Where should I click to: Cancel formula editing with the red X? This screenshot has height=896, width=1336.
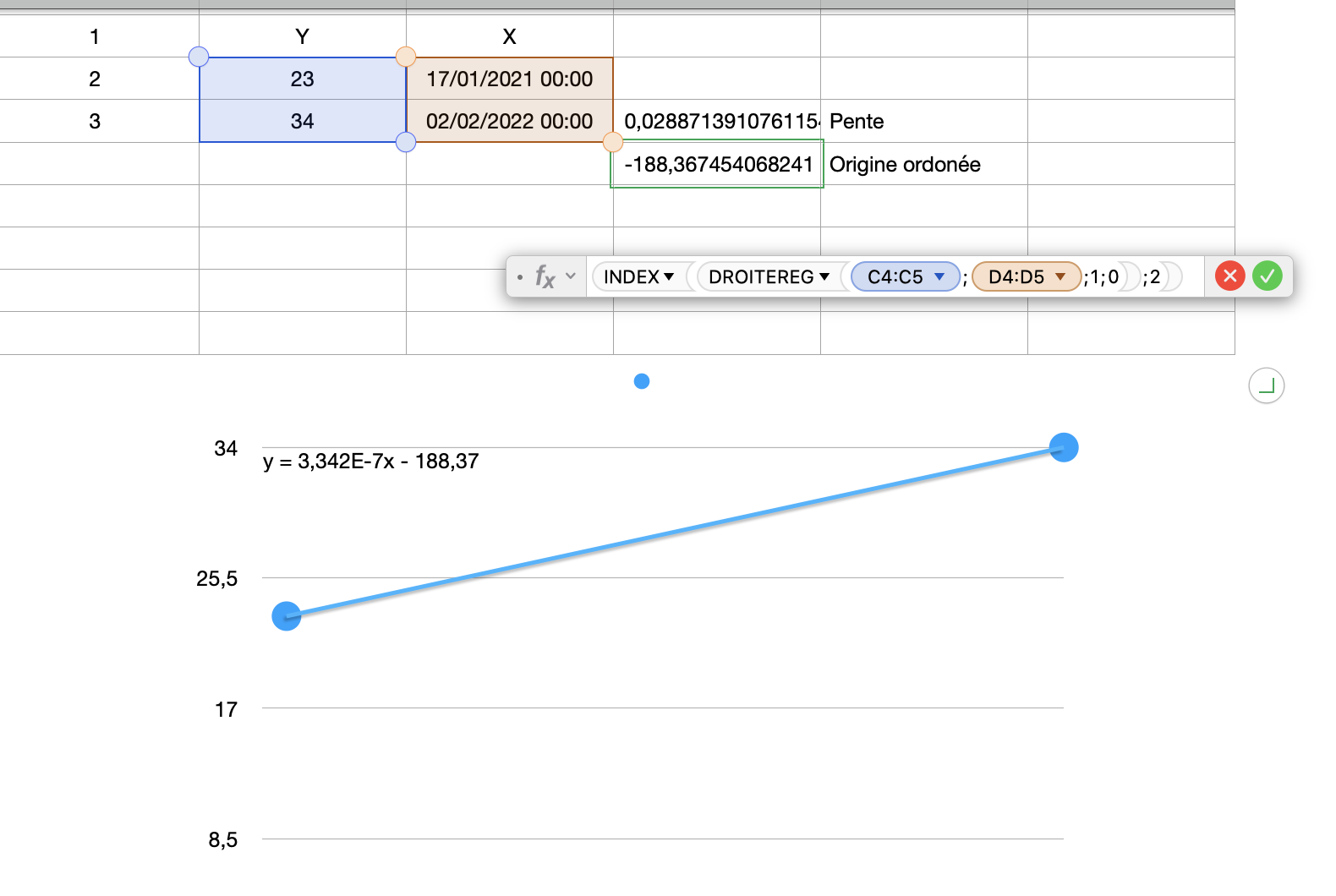click(x=1229, y=276)
